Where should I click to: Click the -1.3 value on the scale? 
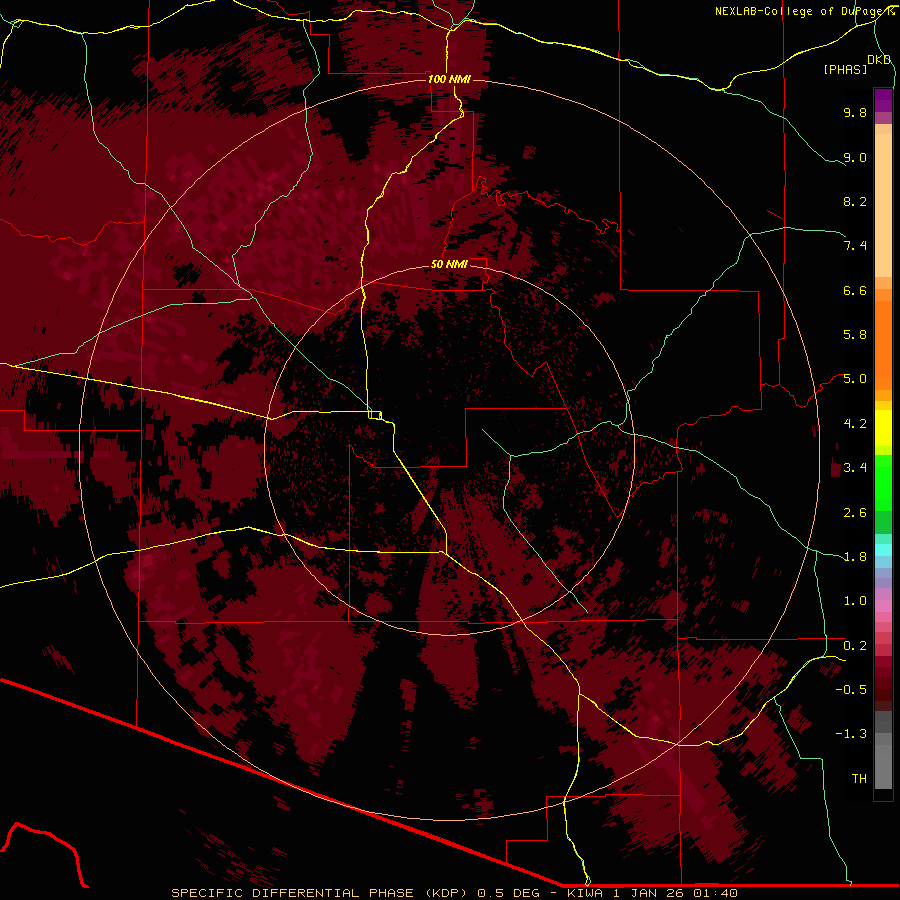(851, 734)
